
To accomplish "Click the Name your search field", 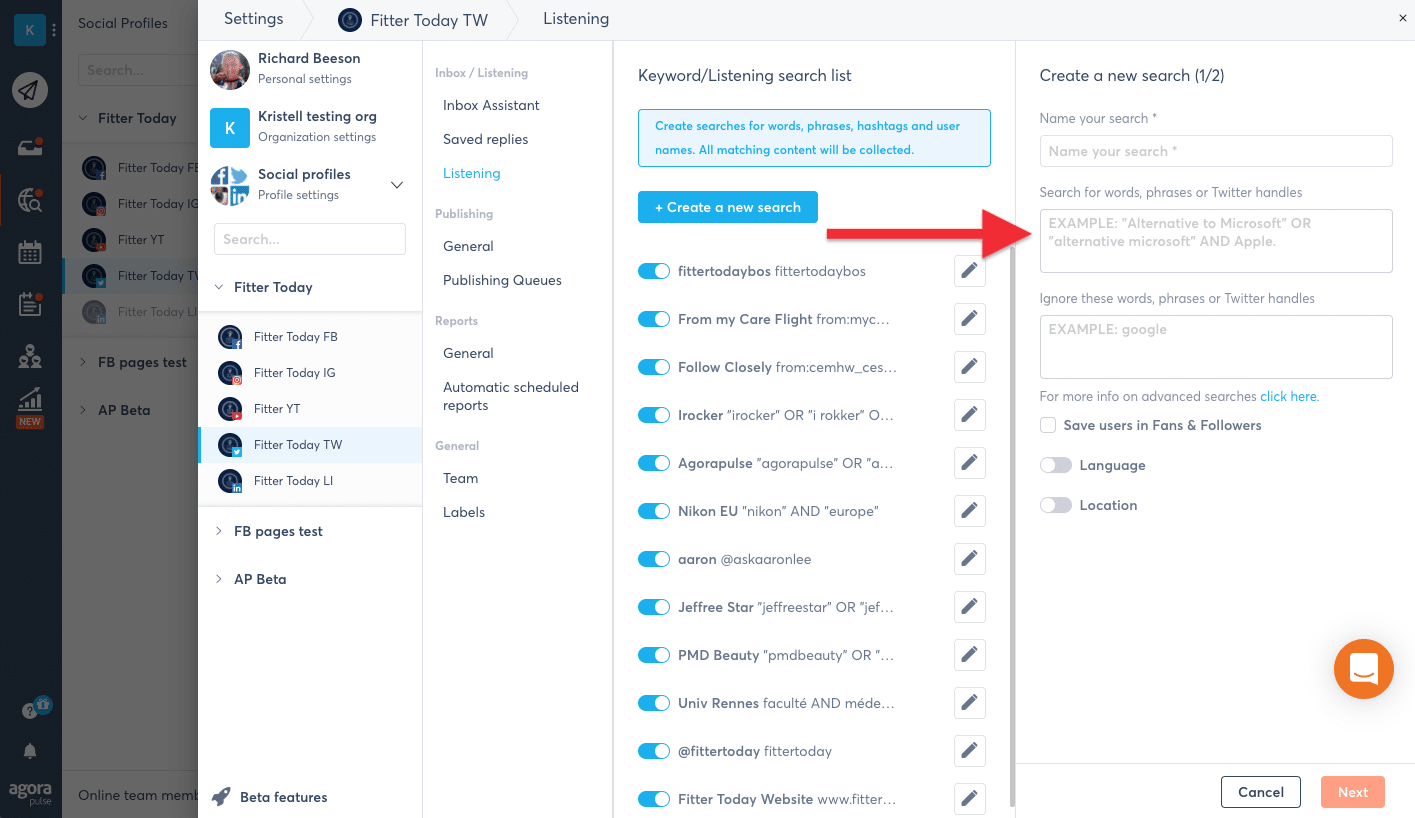I will [x=1215, y=151].
